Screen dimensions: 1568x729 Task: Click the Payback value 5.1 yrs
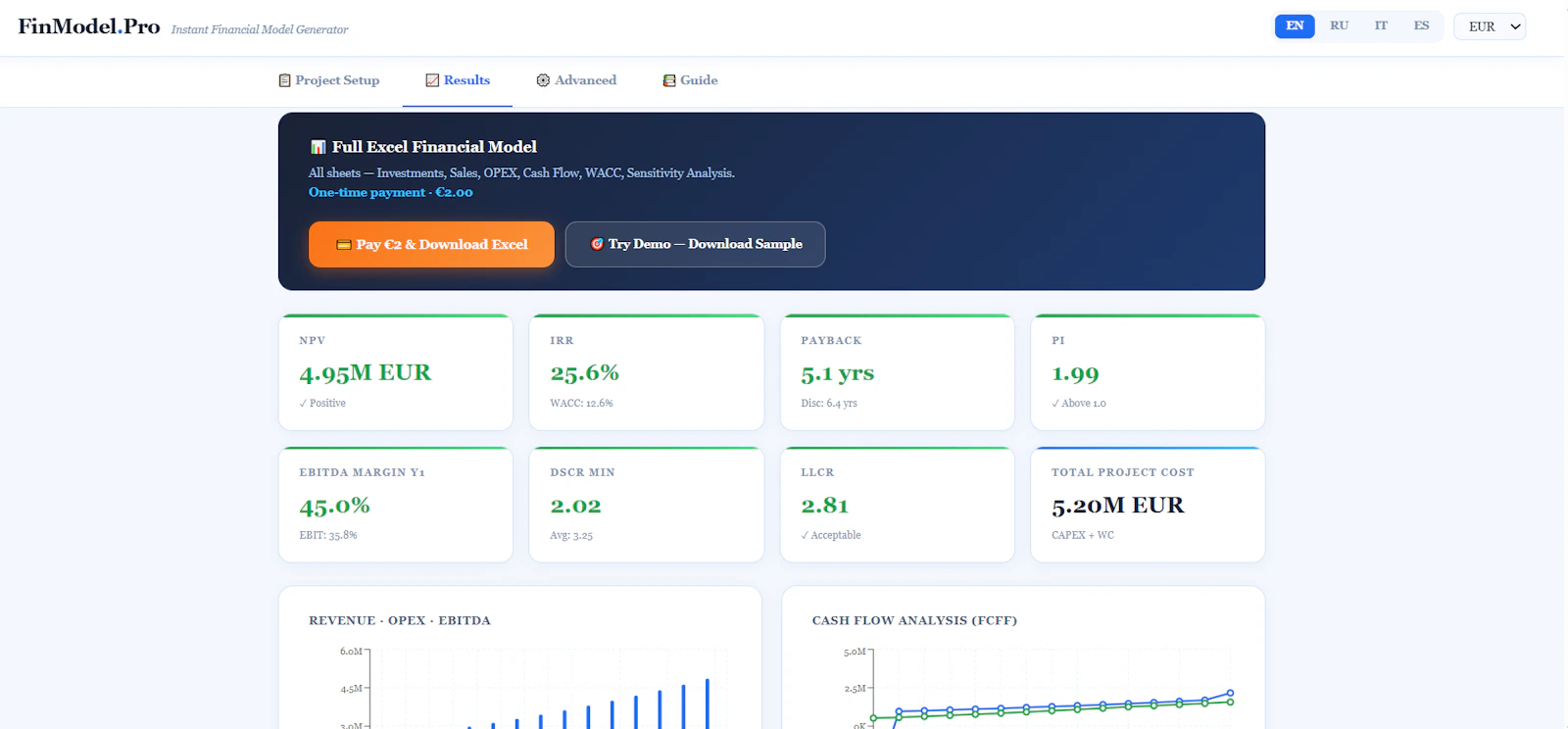click(x=838, y=373)
